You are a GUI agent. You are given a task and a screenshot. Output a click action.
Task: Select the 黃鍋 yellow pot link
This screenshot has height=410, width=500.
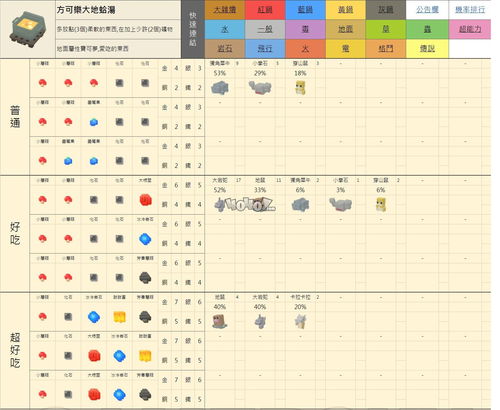pyautogui.click(x=345, y=10)
